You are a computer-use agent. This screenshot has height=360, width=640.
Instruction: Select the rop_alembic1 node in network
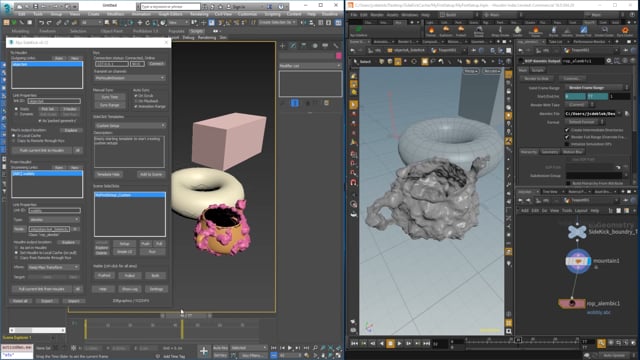[571, 303]
